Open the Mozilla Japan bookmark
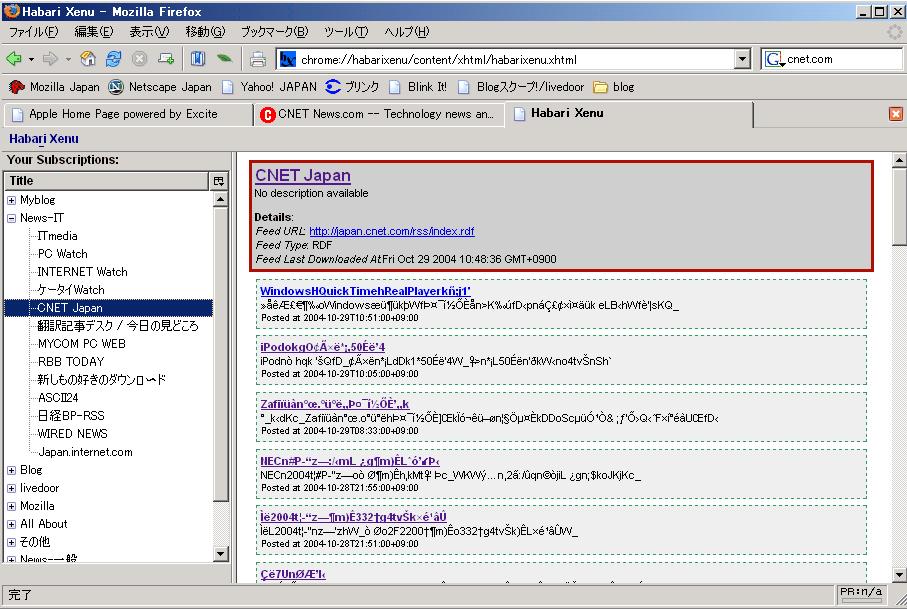Screen dimensions: 907x609 click(x=54, y=87)
